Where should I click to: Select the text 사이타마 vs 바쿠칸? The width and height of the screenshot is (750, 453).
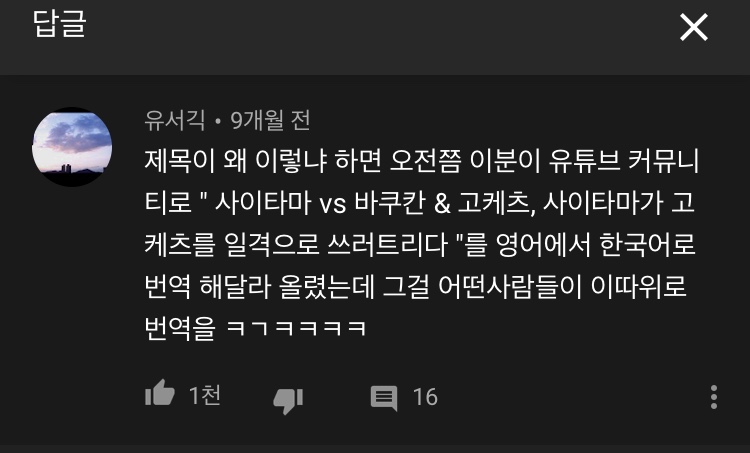click(x=320, y=203)
